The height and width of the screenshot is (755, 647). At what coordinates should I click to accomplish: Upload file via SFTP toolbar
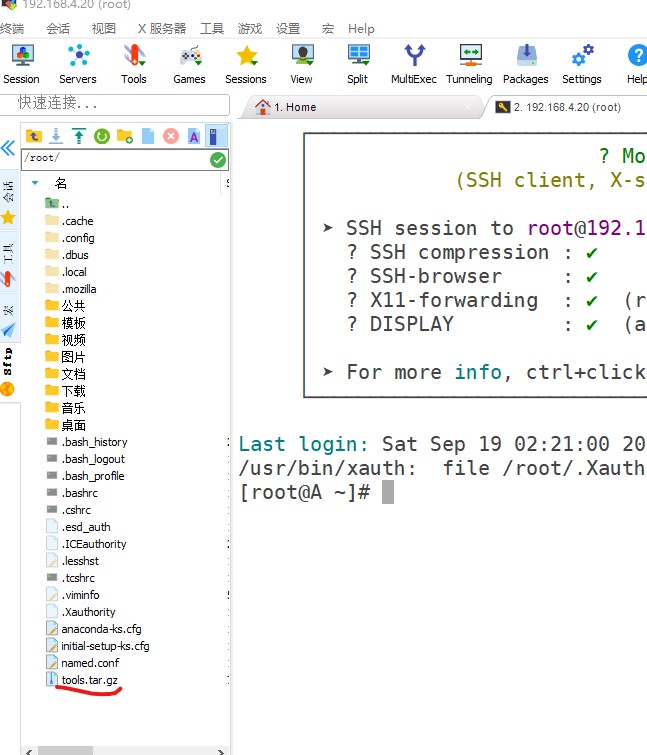tap(79, 136)
